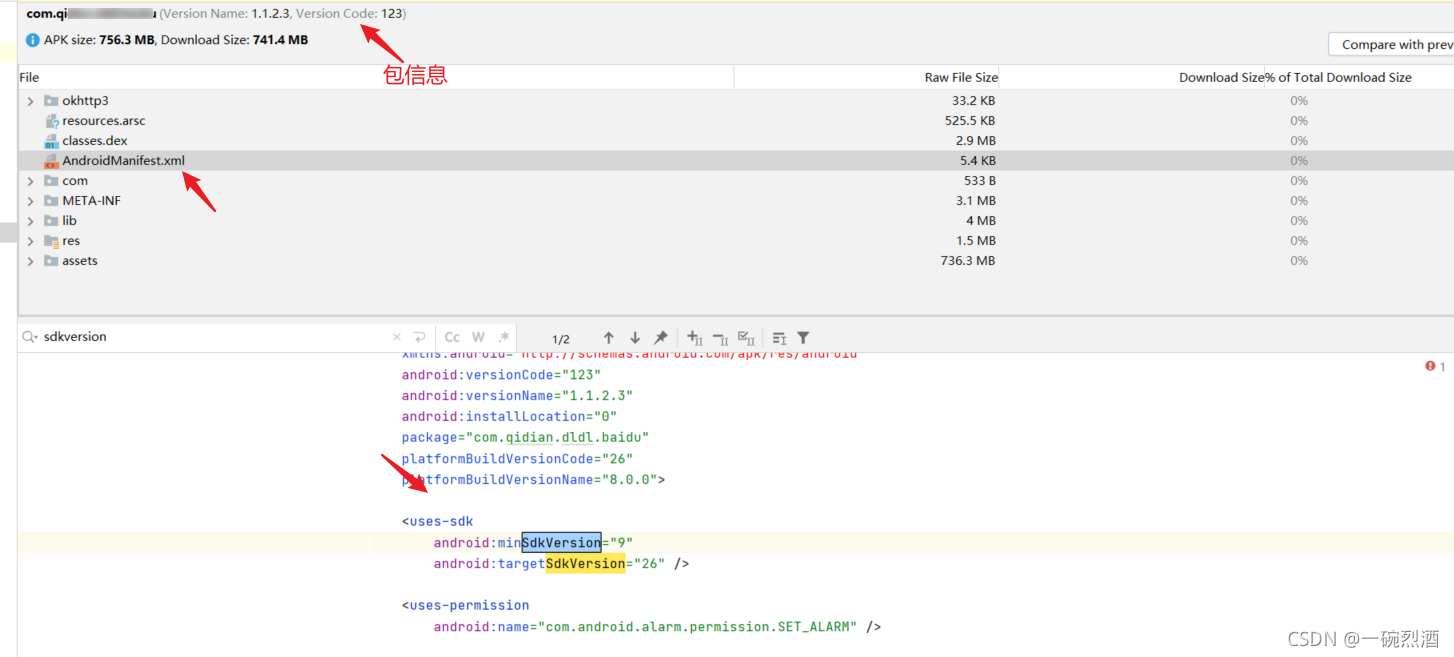Click the previous occurrence up arrow

[x=609, y=337]
